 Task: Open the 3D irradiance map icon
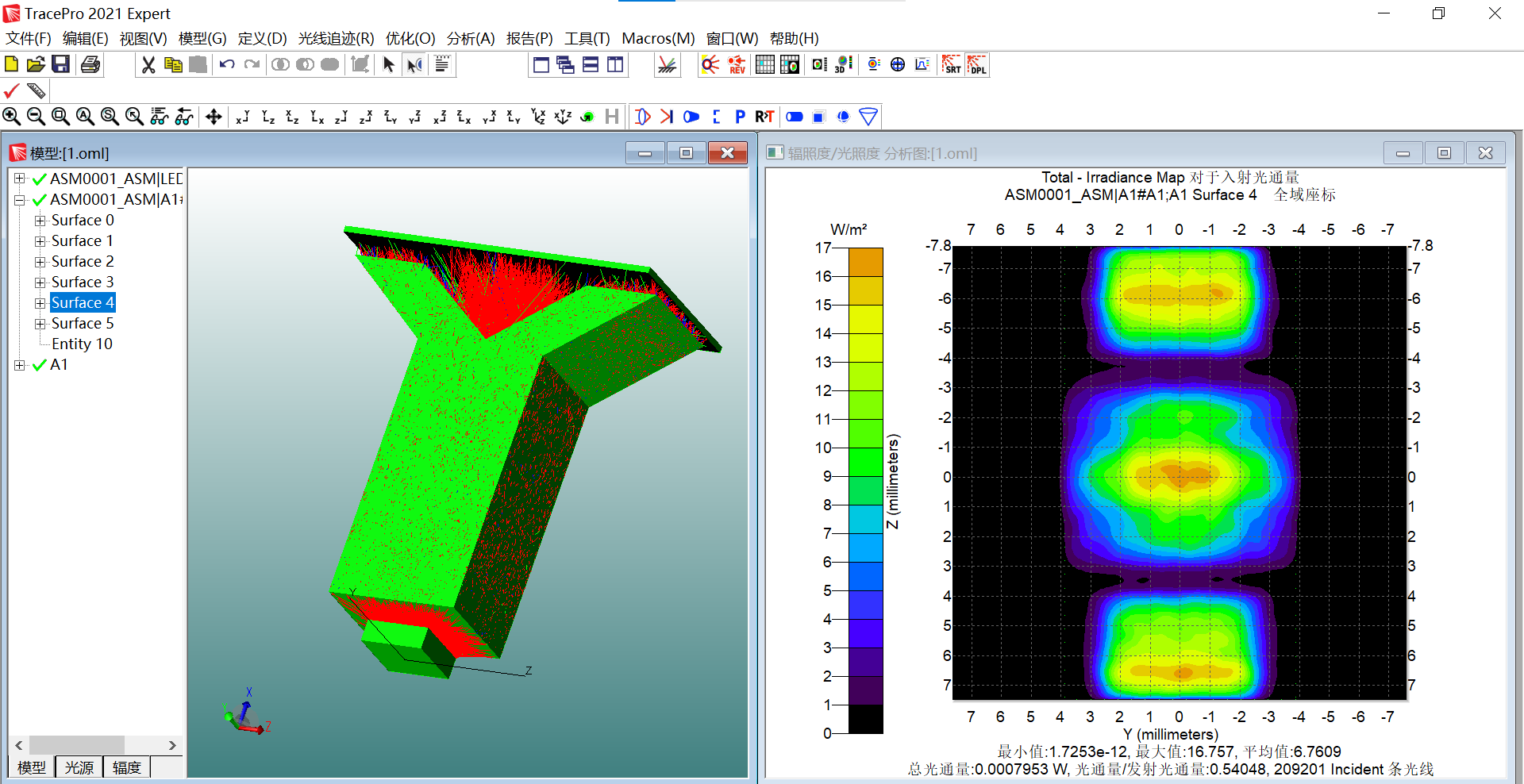(844, 64)
